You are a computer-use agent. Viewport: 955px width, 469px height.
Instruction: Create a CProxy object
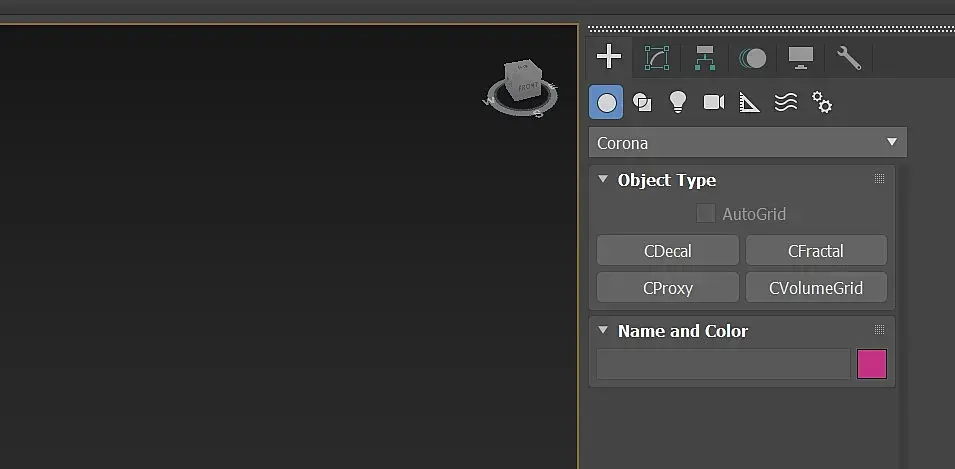[668, 287]
